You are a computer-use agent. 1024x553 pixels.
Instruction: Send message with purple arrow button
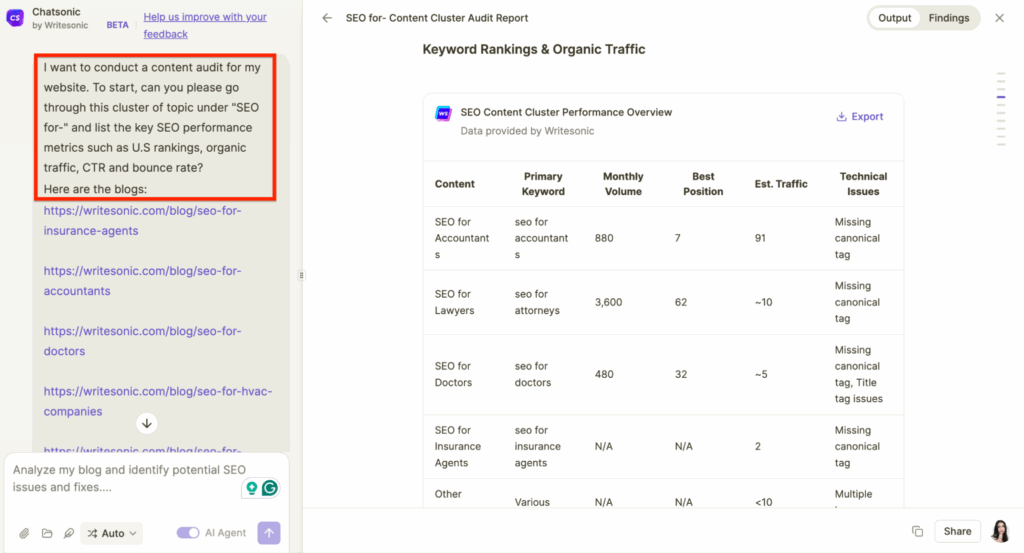[269, 533]
